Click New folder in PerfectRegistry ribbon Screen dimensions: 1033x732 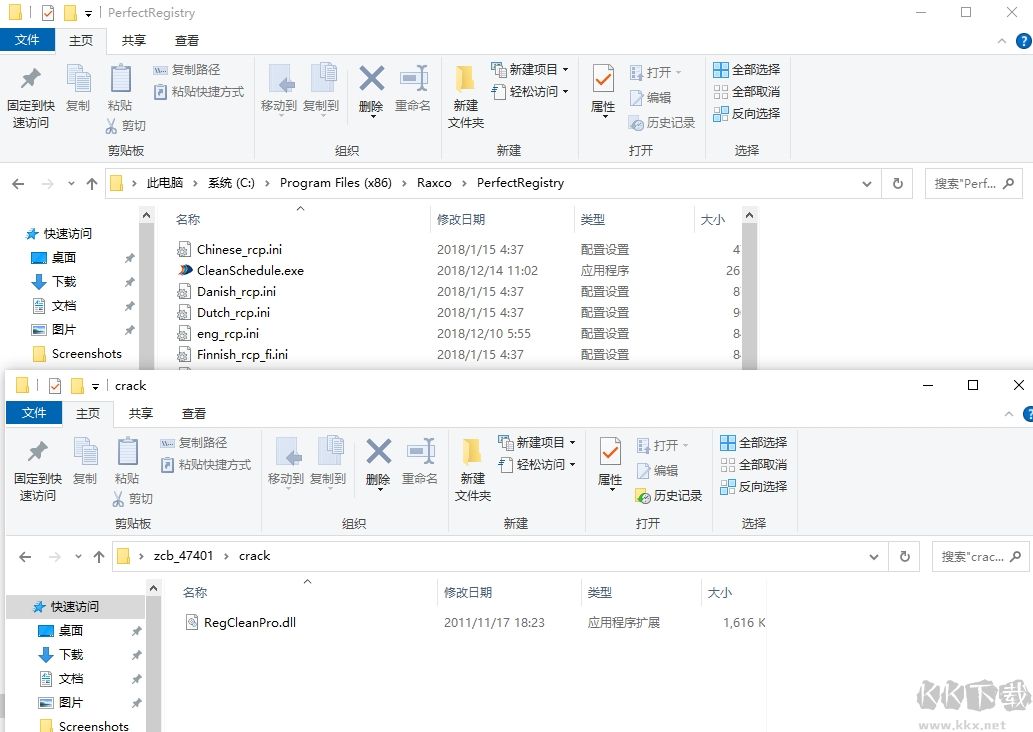pyautogui.click(x=466, y=96)
